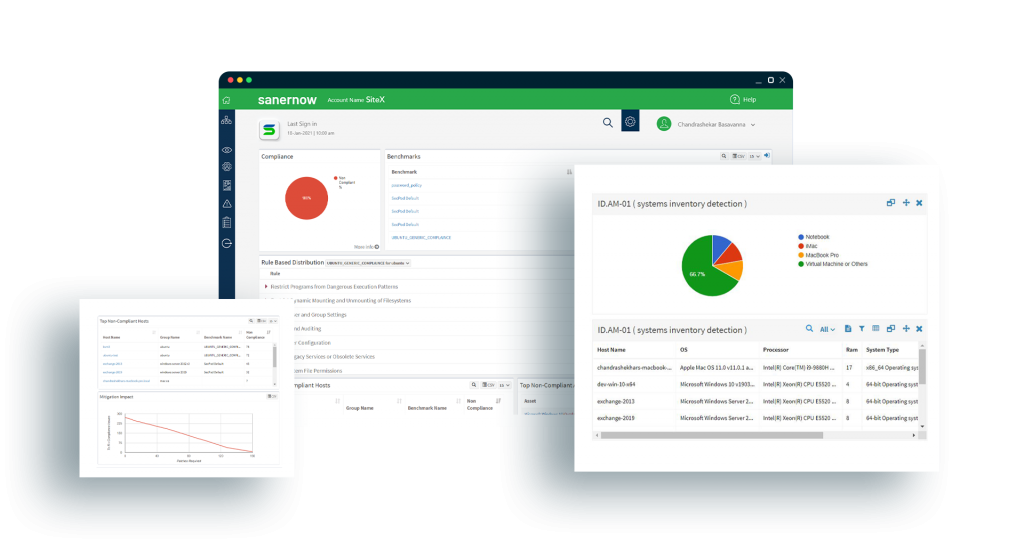The width and height of the screenshot is (1024, 558).
Task: Click the Processor column header
Action: (776, 350)
